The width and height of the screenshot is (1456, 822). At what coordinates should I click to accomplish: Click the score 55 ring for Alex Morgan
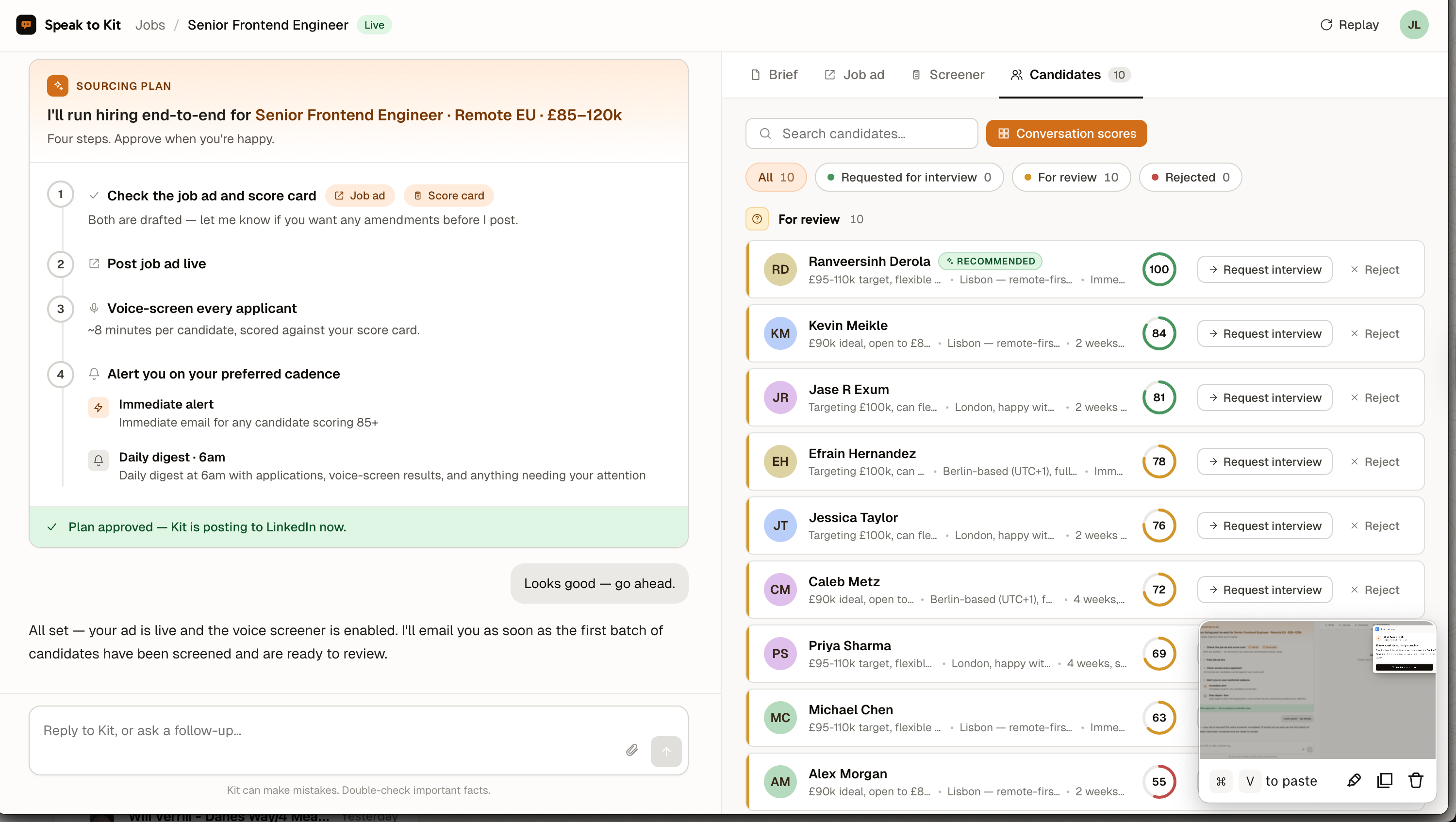coord(1158,781)
